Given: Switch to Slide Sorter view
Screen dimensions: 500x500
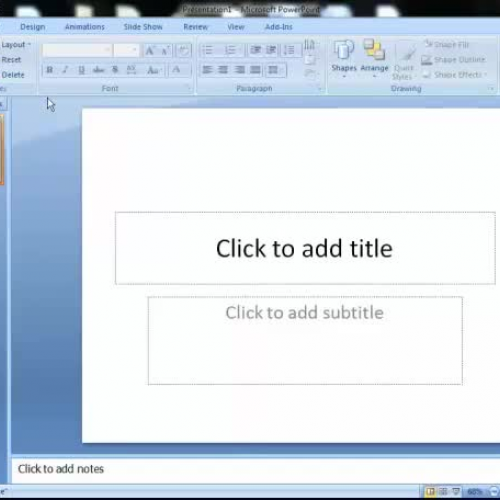Looking at the screenshot, I should [443, 492].
